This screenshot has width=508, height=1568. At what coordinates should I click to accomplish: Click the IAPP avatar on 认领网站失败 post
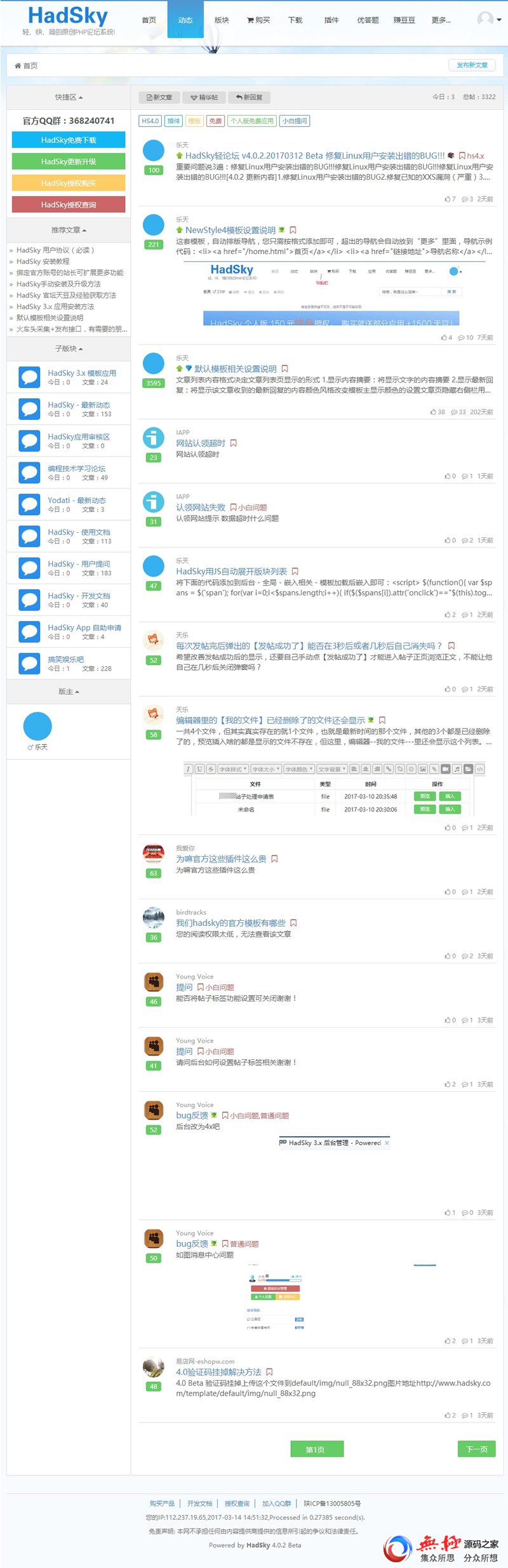pos(153,502)
